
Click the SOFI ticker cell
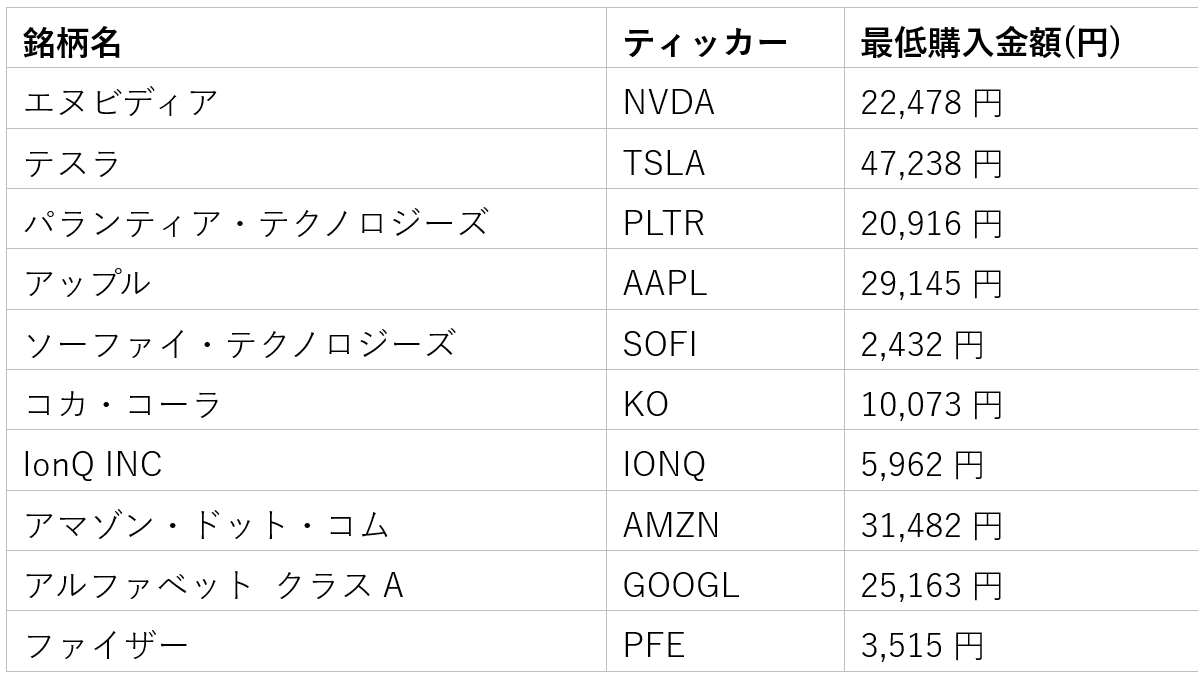pyautogui.click(x=659, y=344)
